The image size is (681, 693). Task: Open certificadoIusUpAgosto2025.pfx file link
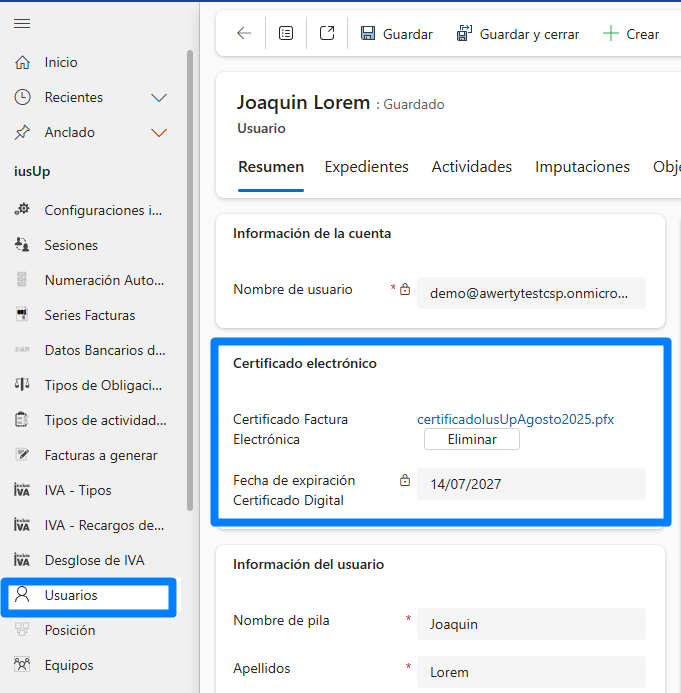click(x=515, y=419)
